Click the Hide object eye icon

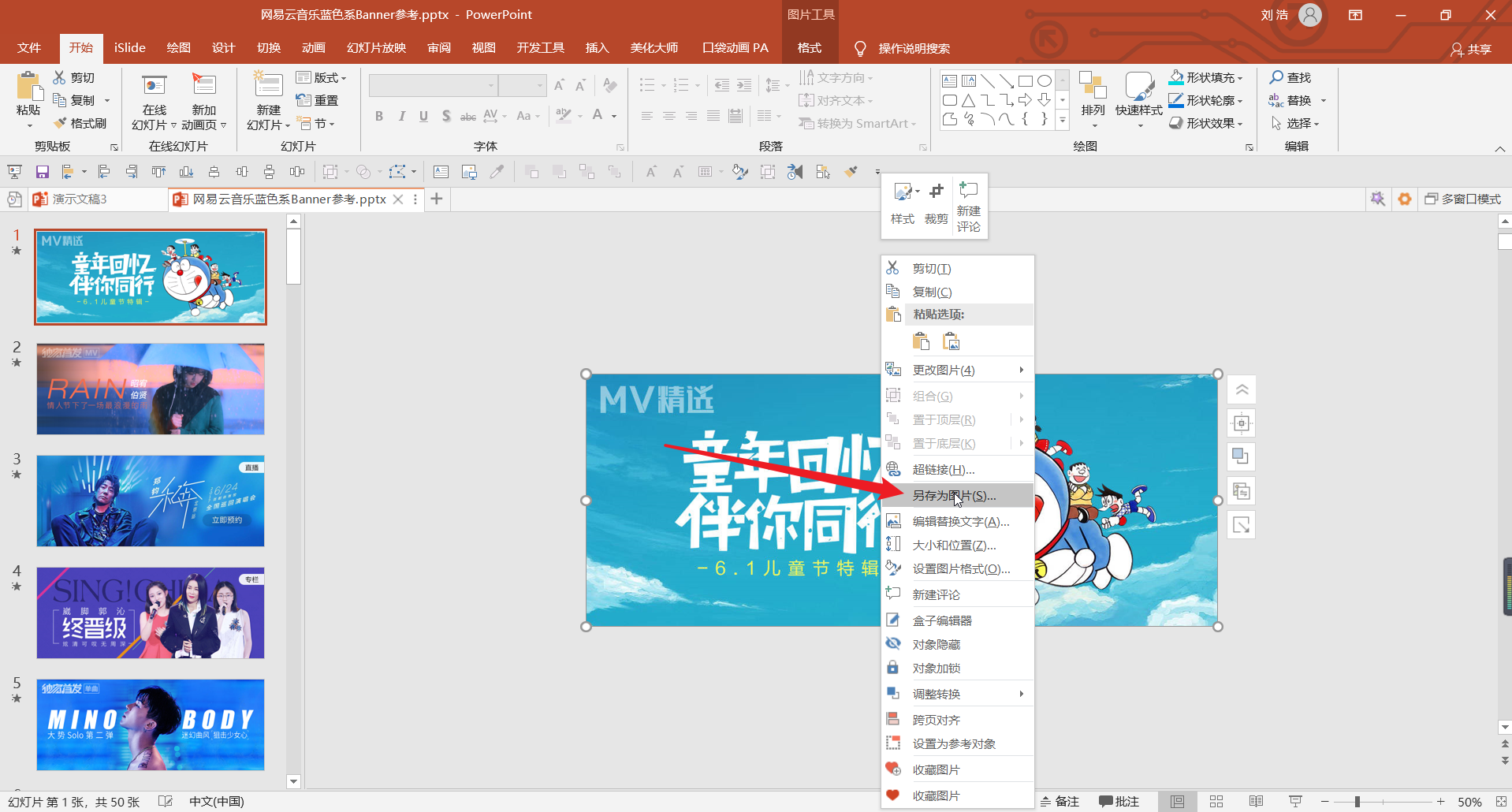click(x=893, y=644)
